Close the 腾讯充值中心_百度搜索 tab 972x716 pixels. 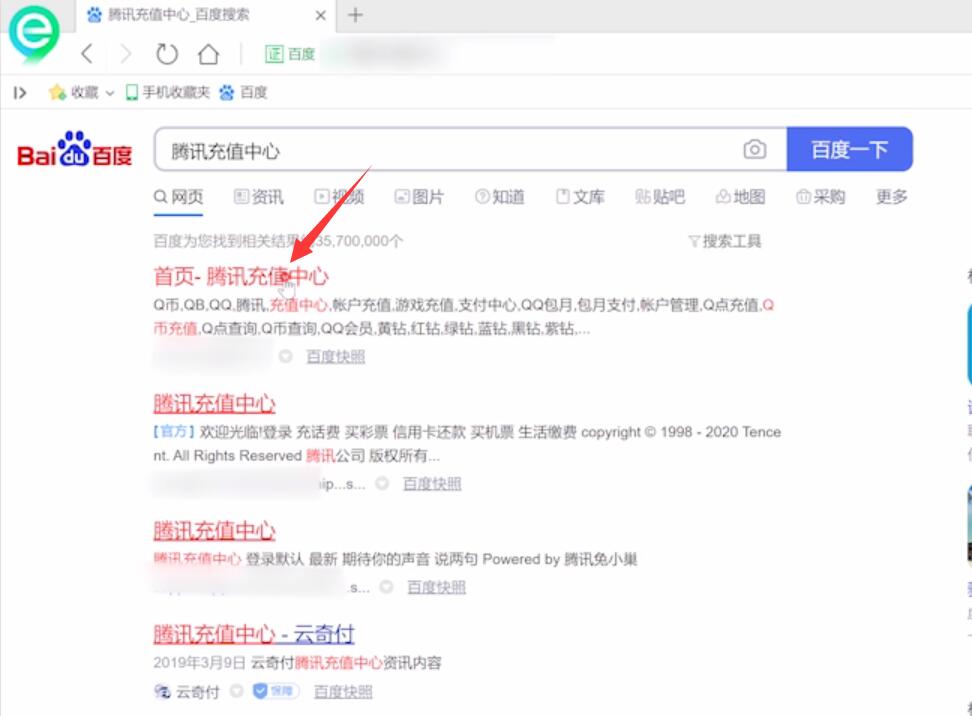(320, 15)
